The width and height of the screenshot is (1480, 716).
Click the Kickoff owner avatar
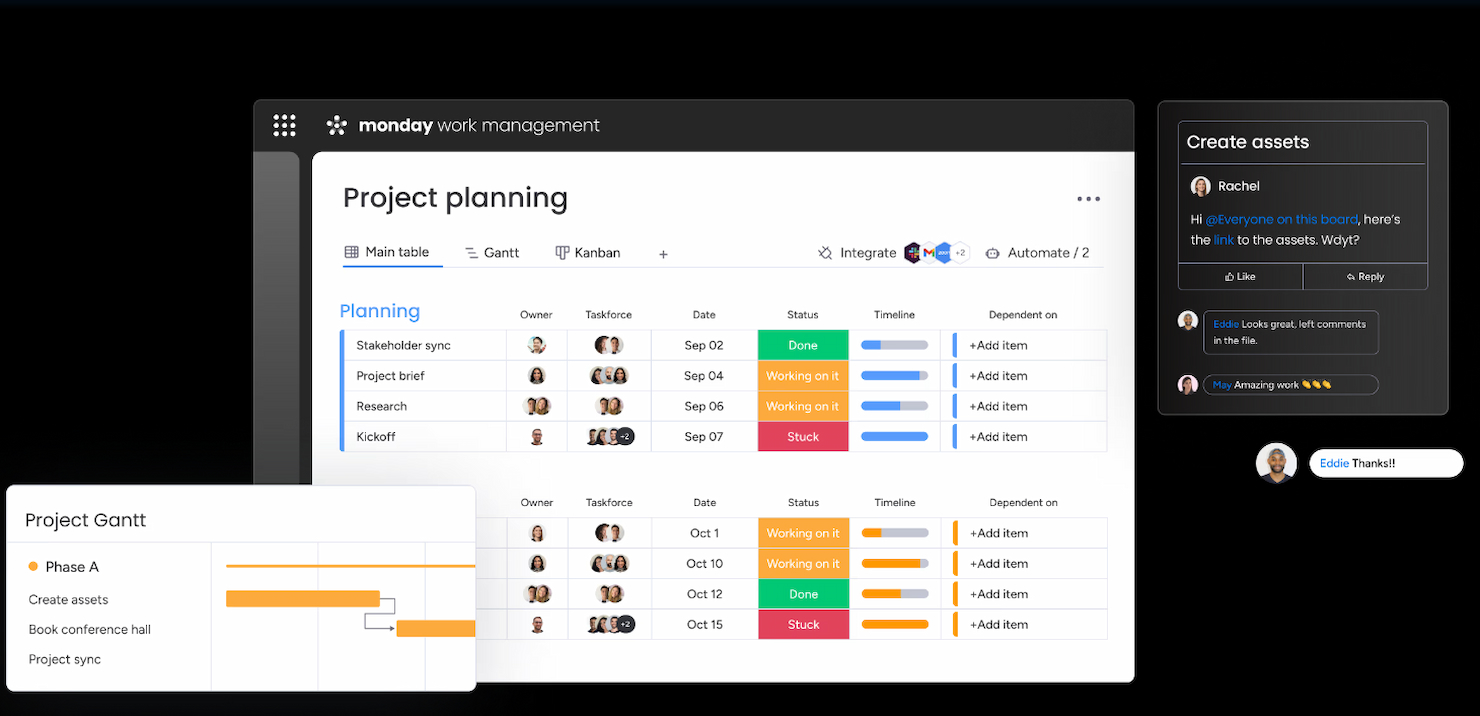pos(537,437)
